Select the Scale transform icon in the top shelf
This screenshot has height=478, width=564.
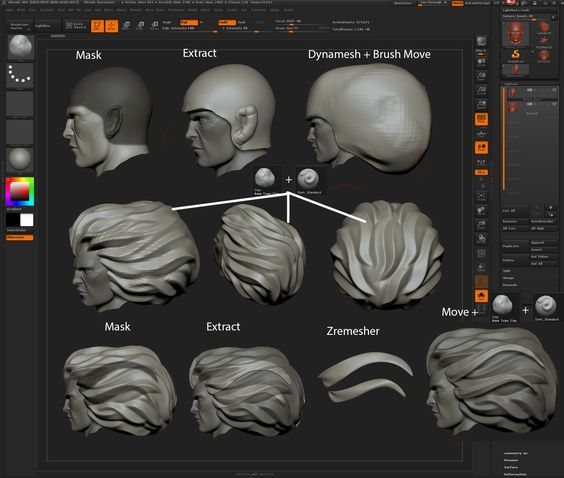pos(140,26)
